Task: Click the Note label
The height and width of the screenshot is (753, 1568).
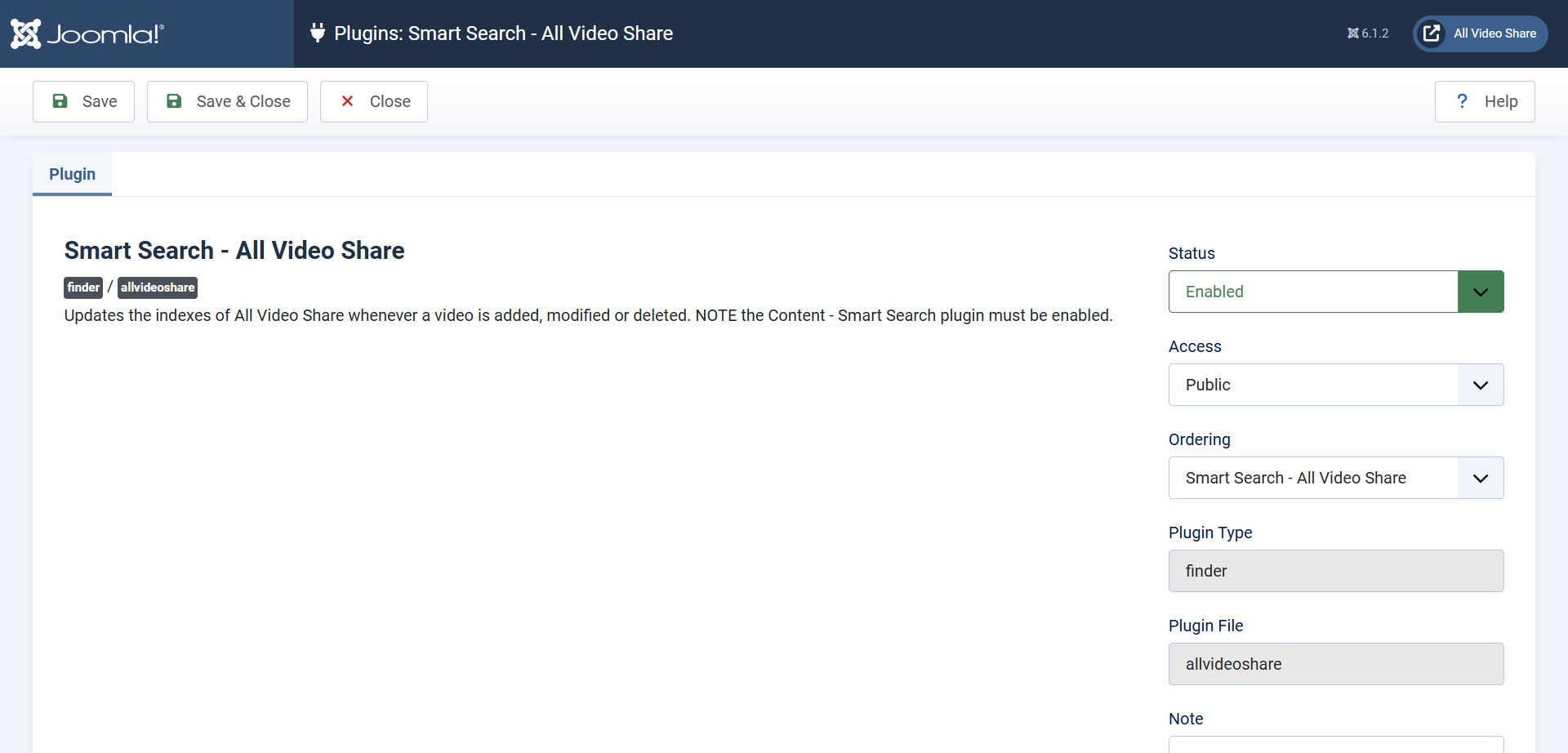Action: tap(1186, 719)
